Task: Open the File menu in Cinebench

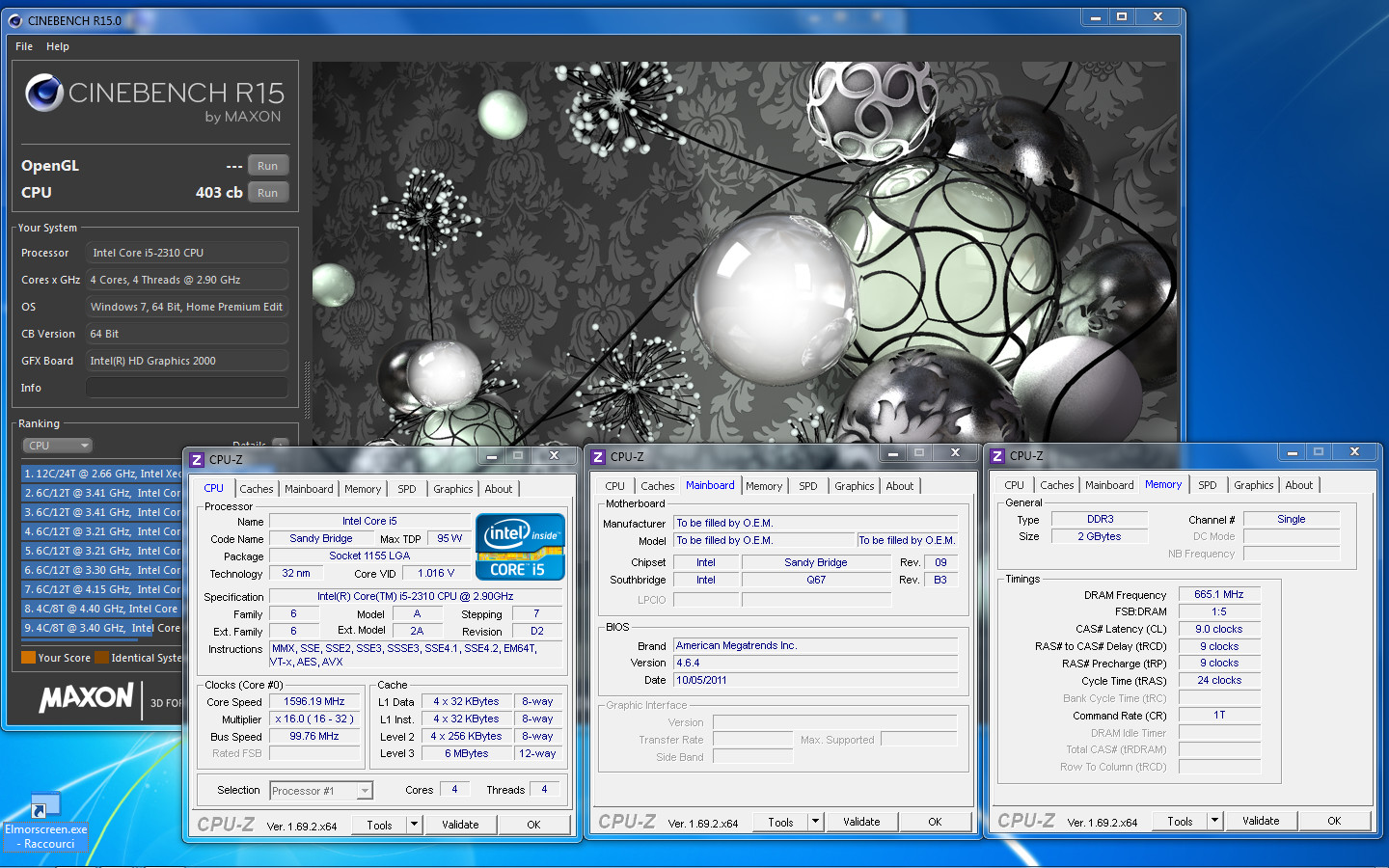Action: 24,46
